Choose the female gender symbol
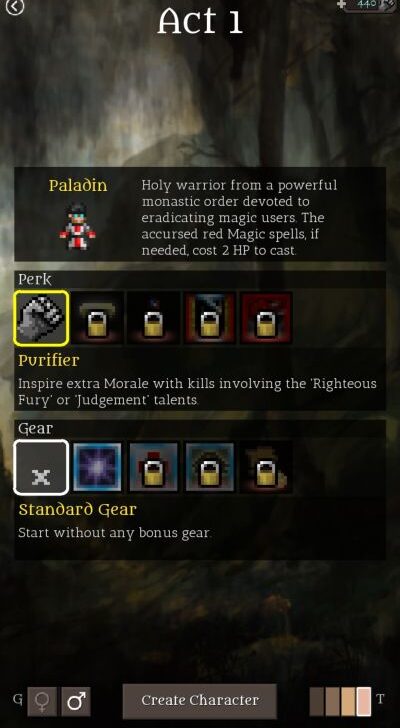This screenshot has height=728, width=400. click(42, 702)
